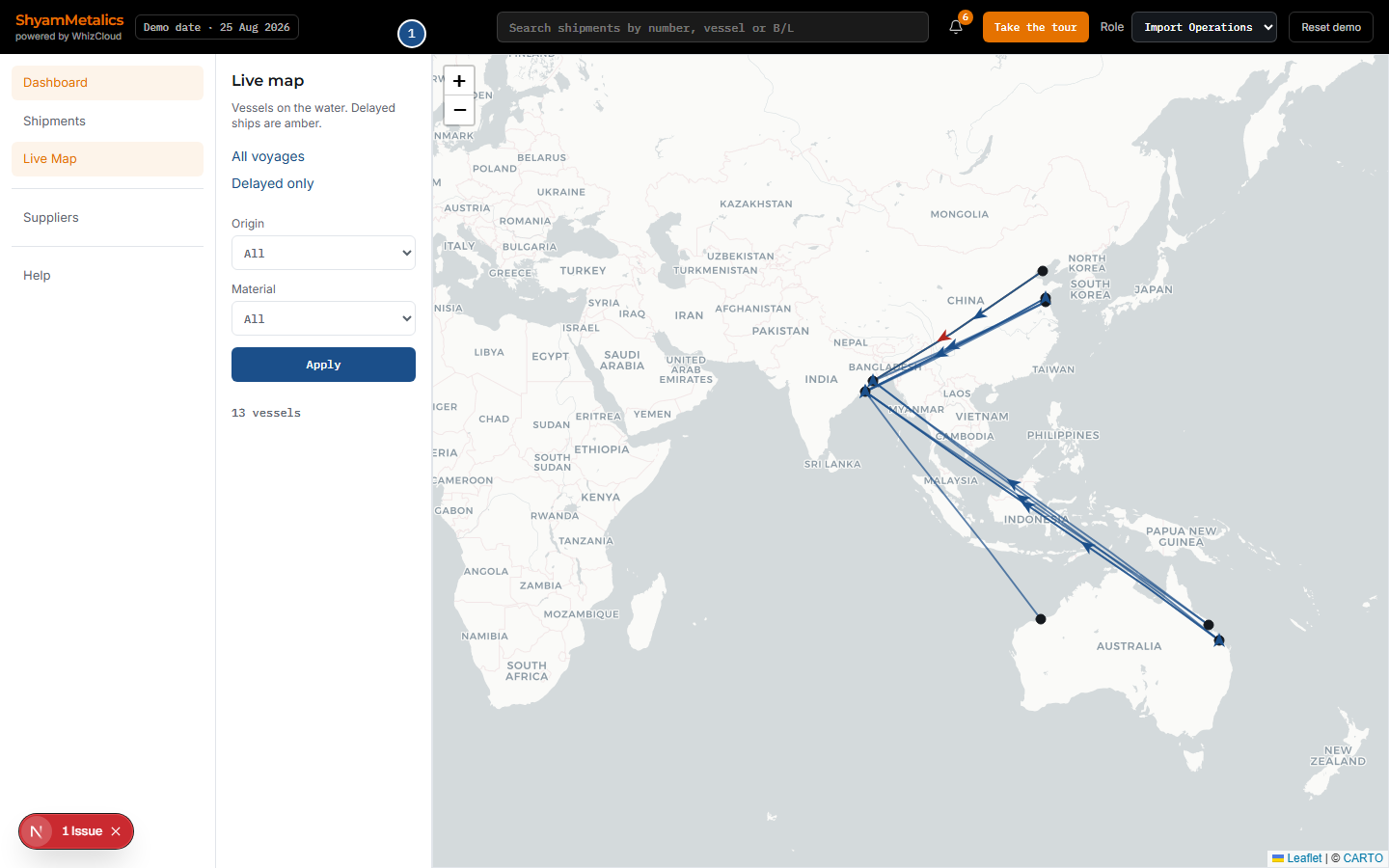Image resolution: width=1389 pixels, height=868 pixels.
Task: Show All voyages on the map
Action: [x=268, y=156]
